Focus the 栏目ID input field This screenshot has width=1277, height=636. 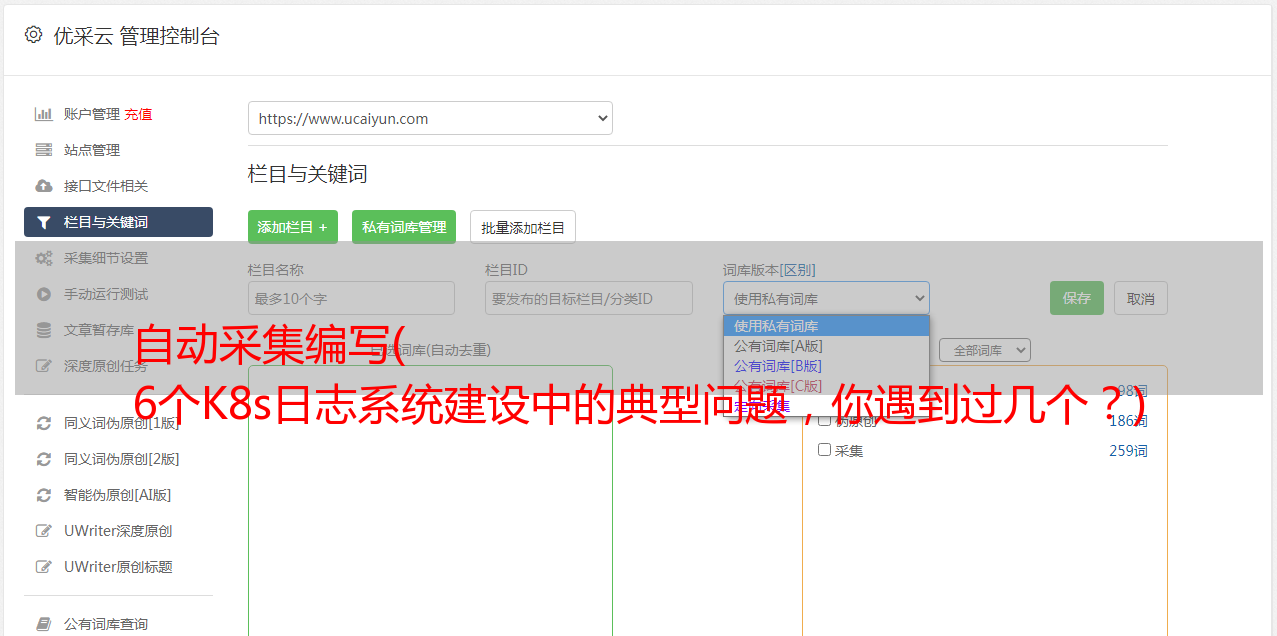589,298
